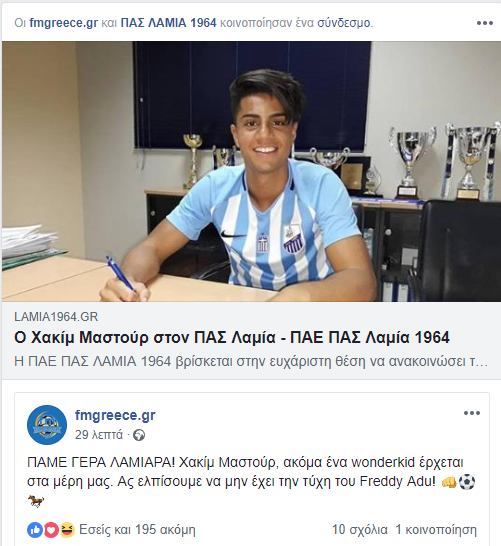Show the 10 σχόλια comments
501x546 pixels.
(x=360, y=530)
